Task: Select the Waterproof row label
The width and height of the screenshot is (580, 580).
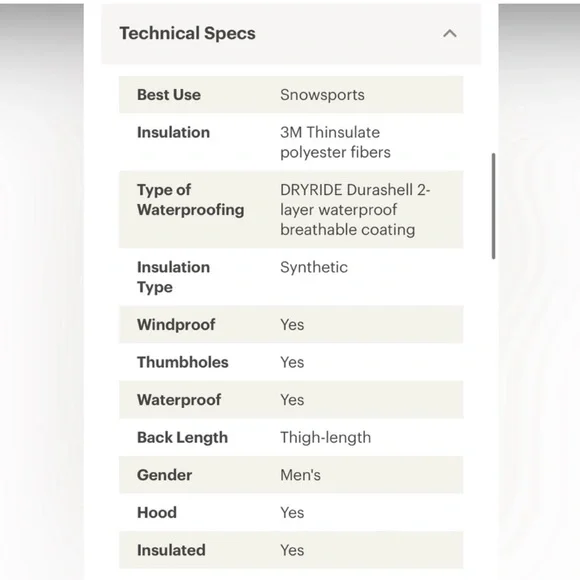Action: (x=179, y=400)
